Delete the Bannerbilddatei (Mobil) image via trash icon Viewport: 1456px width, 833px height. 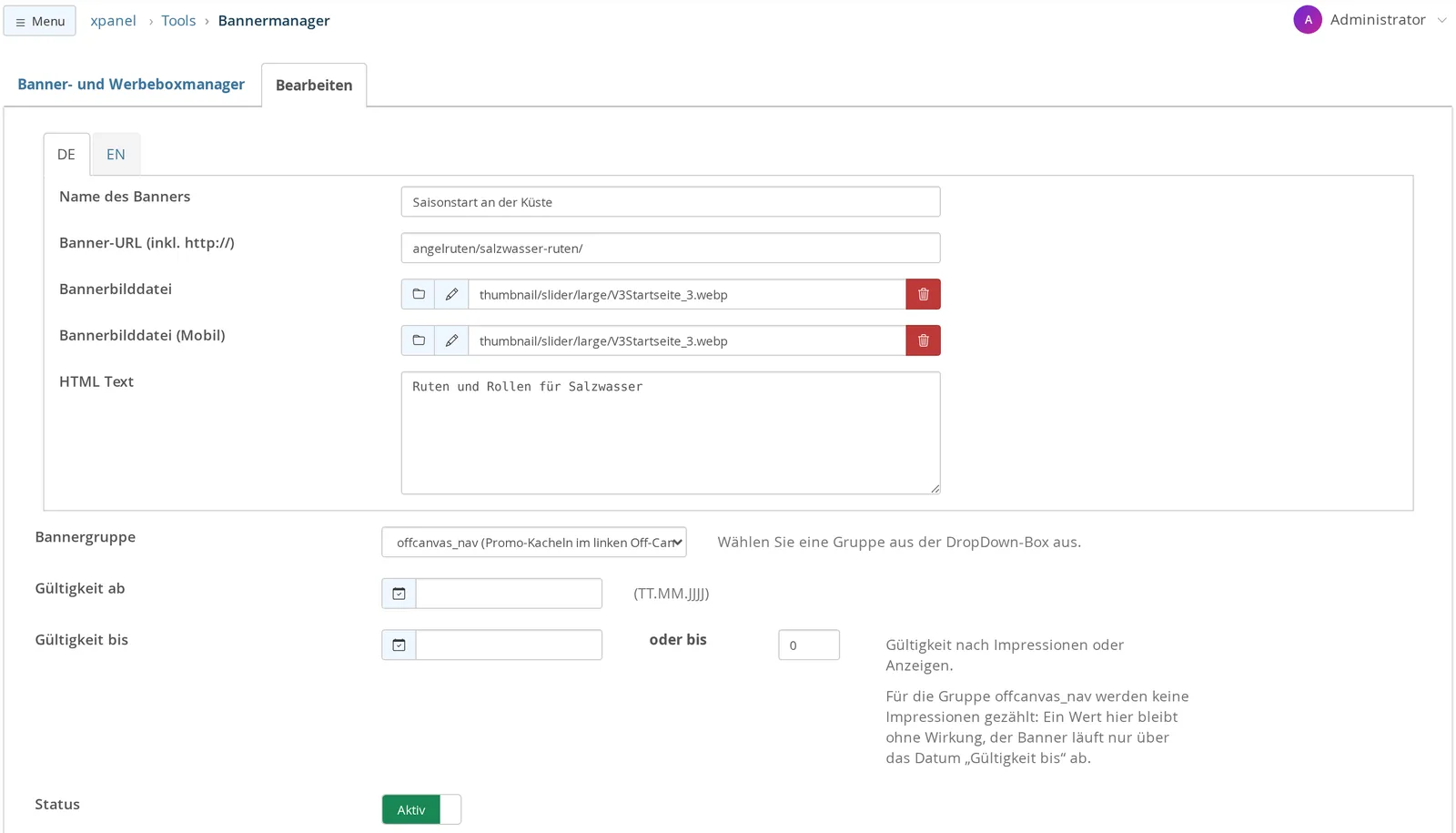(x=923, y=340)
